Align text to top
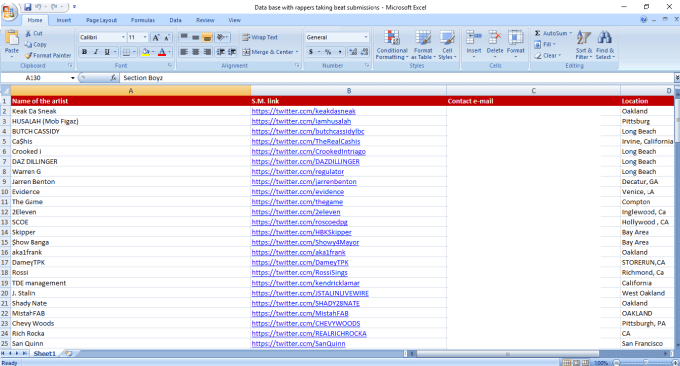 (184, 37)
